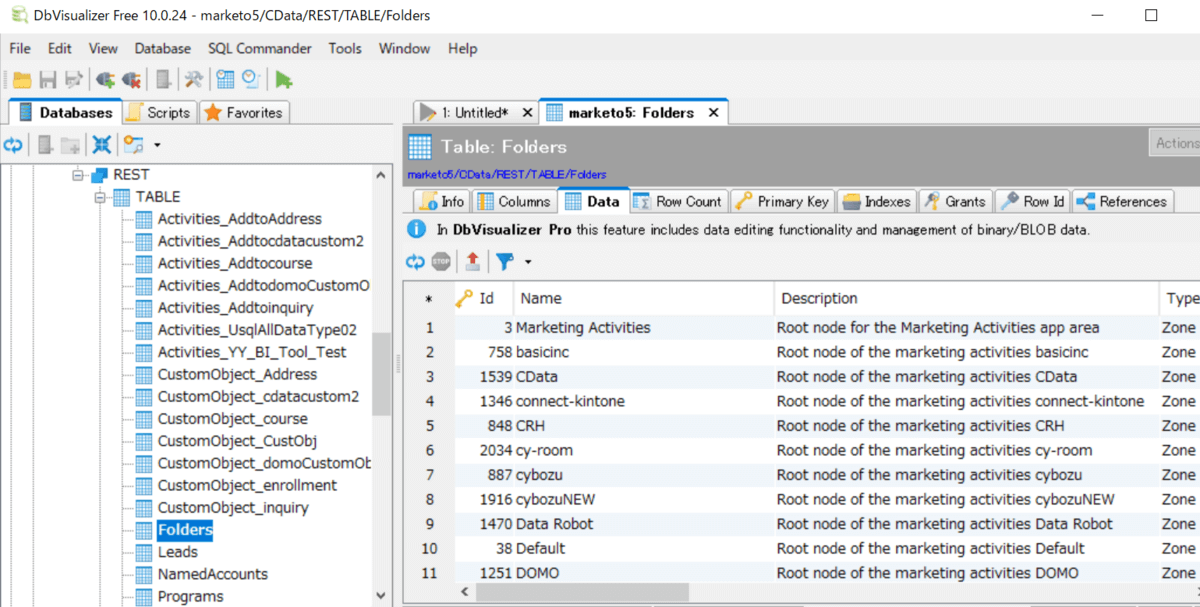Switch to the Favorites tab

point(244,113)
